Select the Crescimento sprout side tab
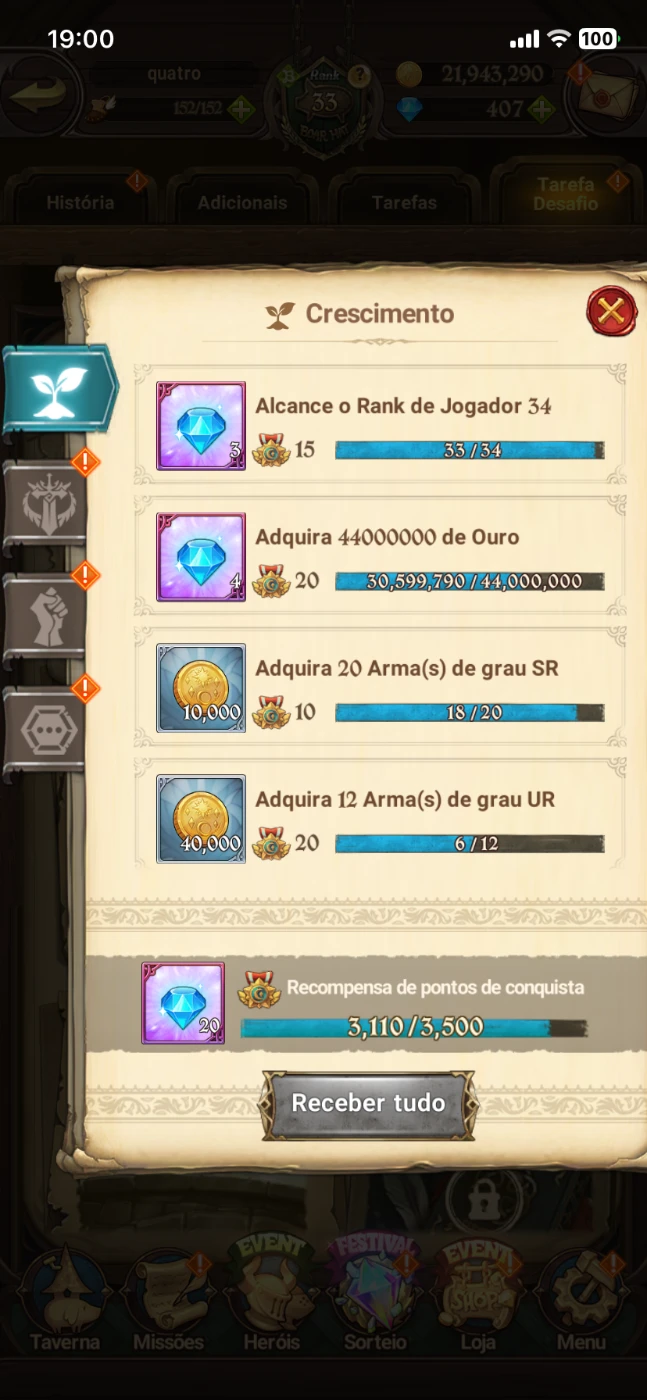 click(x=58, y=388)
